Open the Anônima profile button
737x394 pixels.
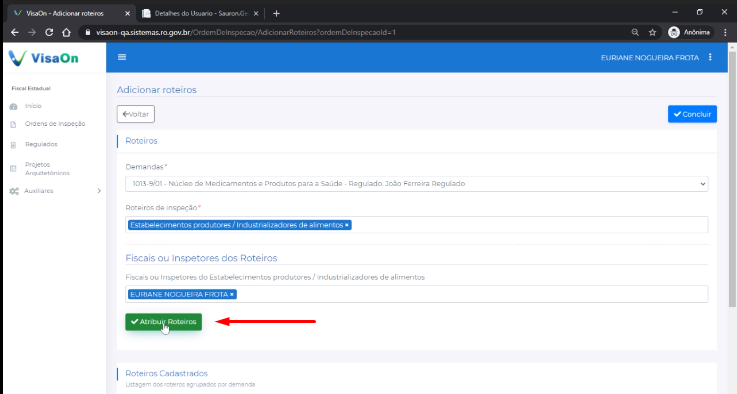pyautogui.click(x=690, y=32)
